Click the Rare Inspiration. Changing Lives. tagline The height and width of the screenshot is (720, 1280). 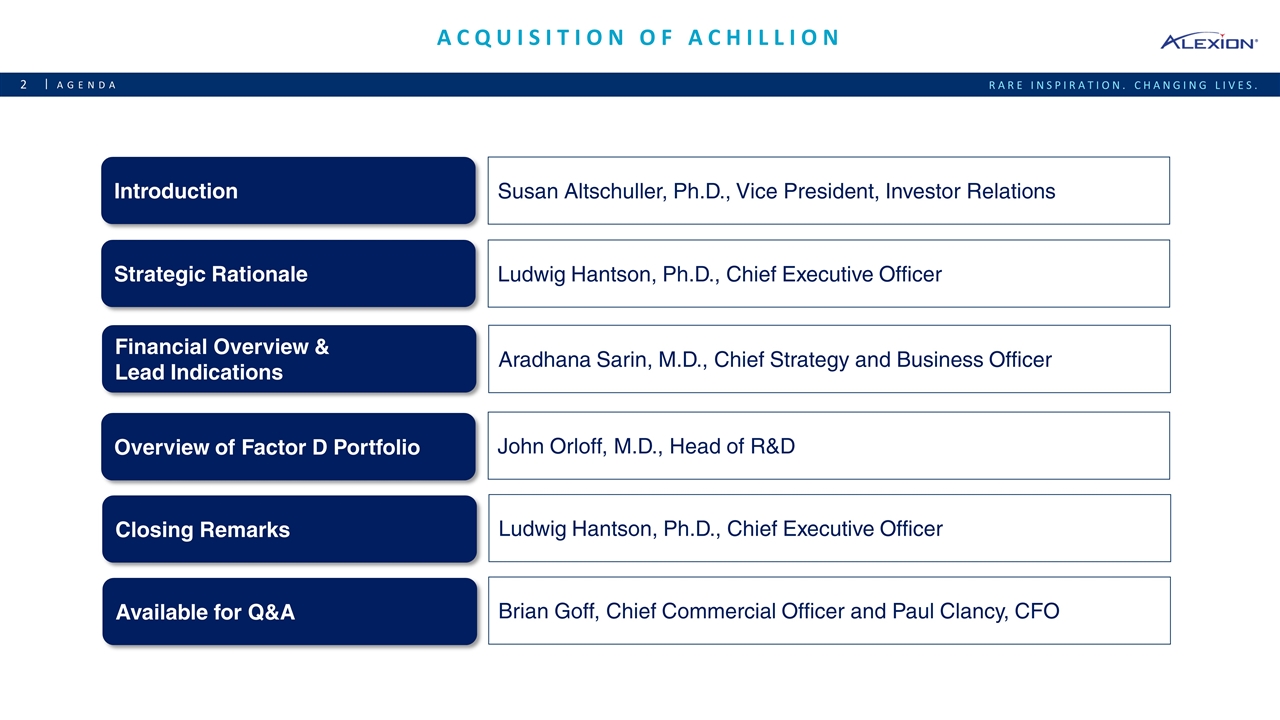click(x=1122, y=85)
